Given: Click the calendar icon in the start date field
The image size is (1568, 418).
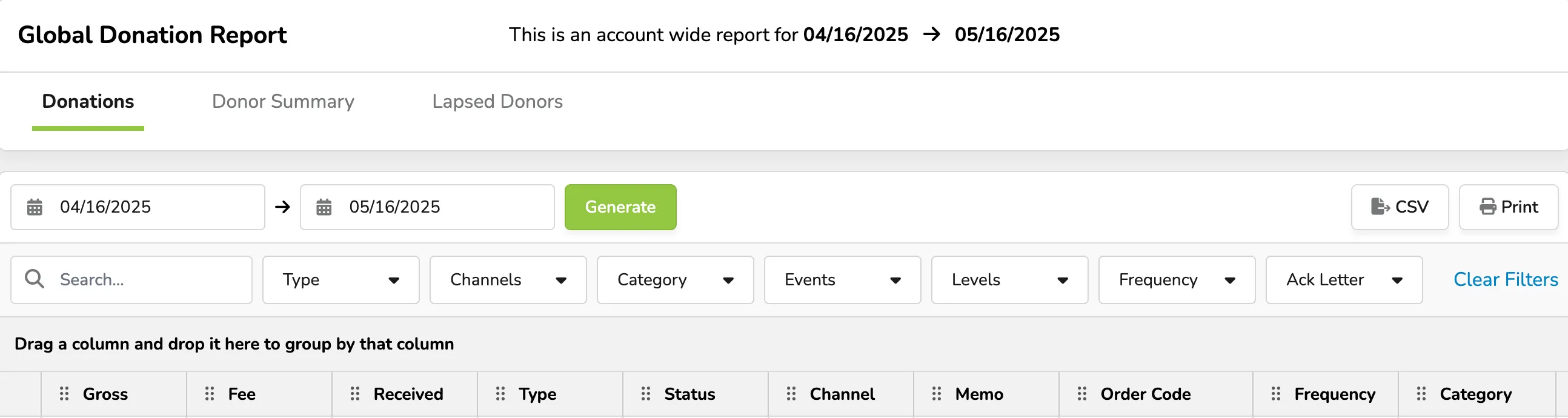Looking at the screenshot, I should click(x=35, y=207).
